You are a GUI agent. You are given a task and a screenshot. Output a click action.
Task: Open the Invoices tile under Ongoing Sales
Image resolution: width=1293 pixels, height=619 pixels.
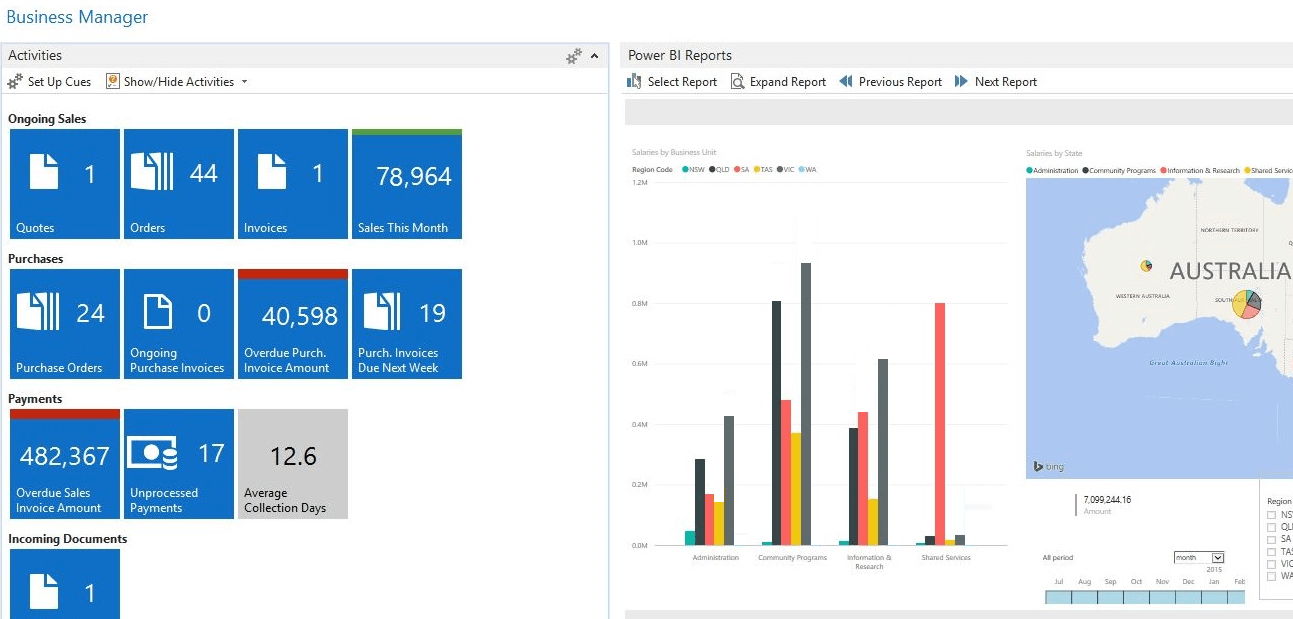[x=293, y=184]
